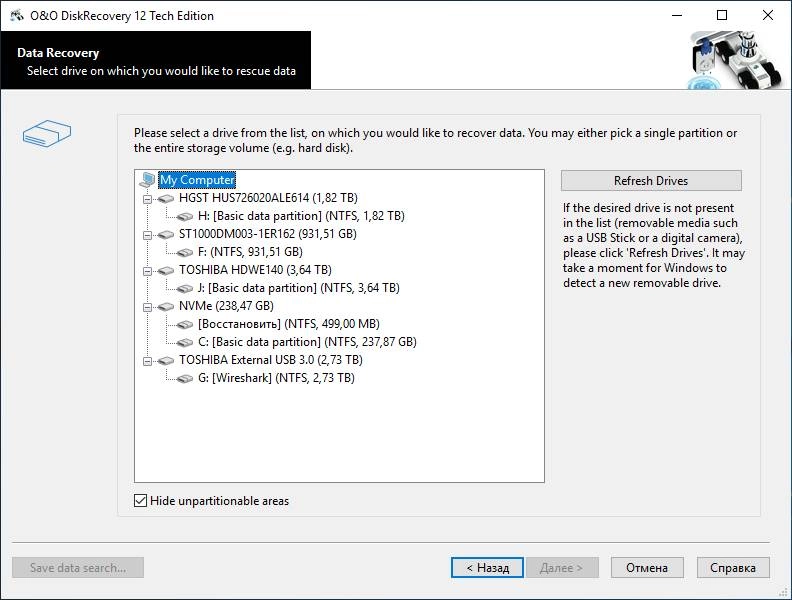Click the Назад back button
This screenshot has width=792, height=600.
pos(487,568)
